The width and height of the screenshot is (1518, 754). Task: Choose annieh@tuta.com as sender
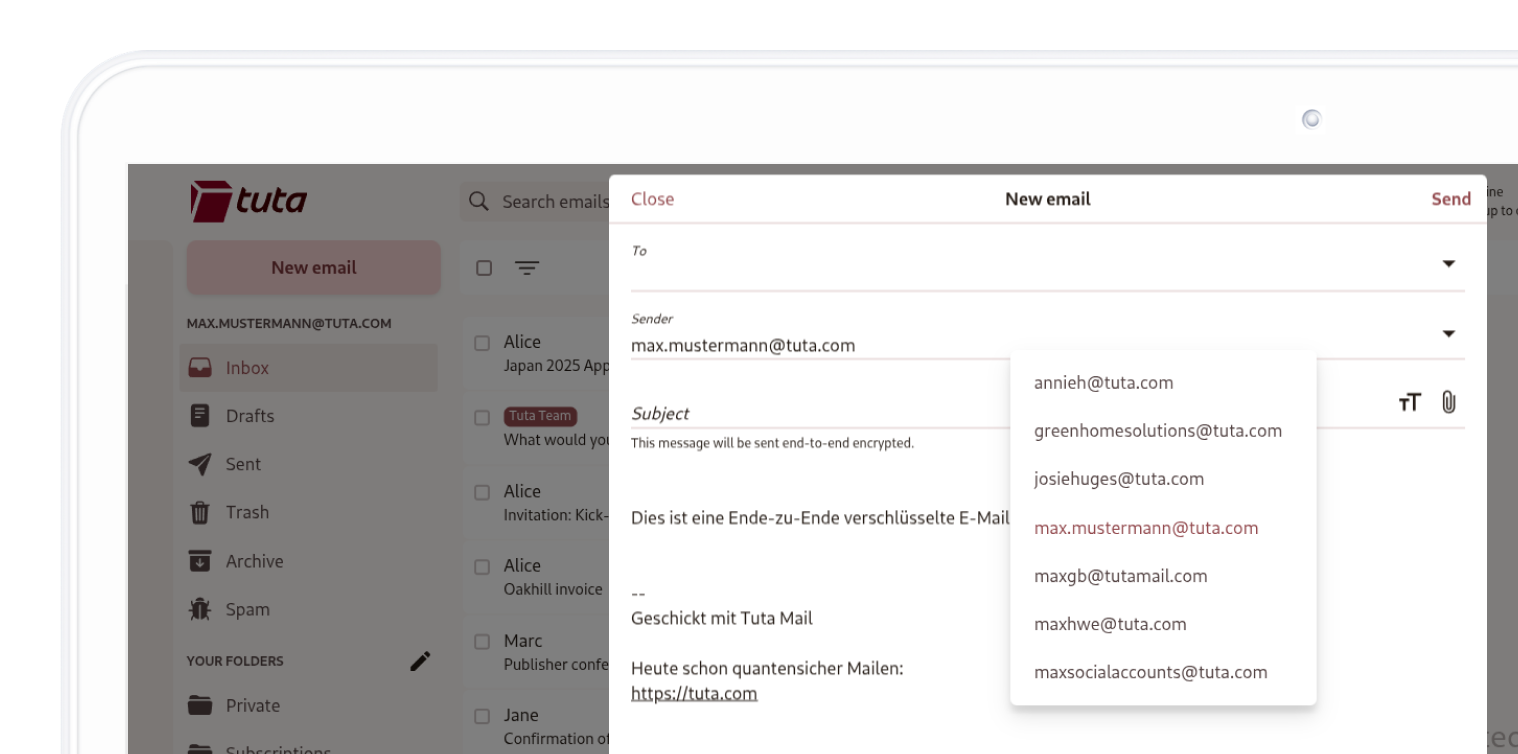1163,383
